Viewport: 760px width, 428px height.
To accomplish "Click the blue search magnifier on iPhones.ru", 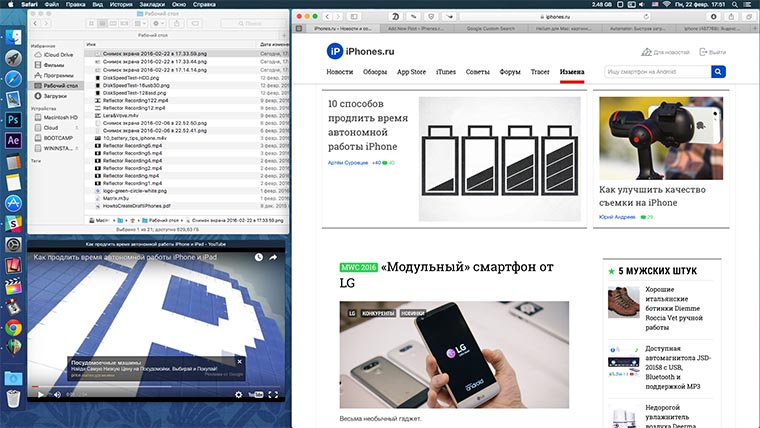I will coord(718,72).
